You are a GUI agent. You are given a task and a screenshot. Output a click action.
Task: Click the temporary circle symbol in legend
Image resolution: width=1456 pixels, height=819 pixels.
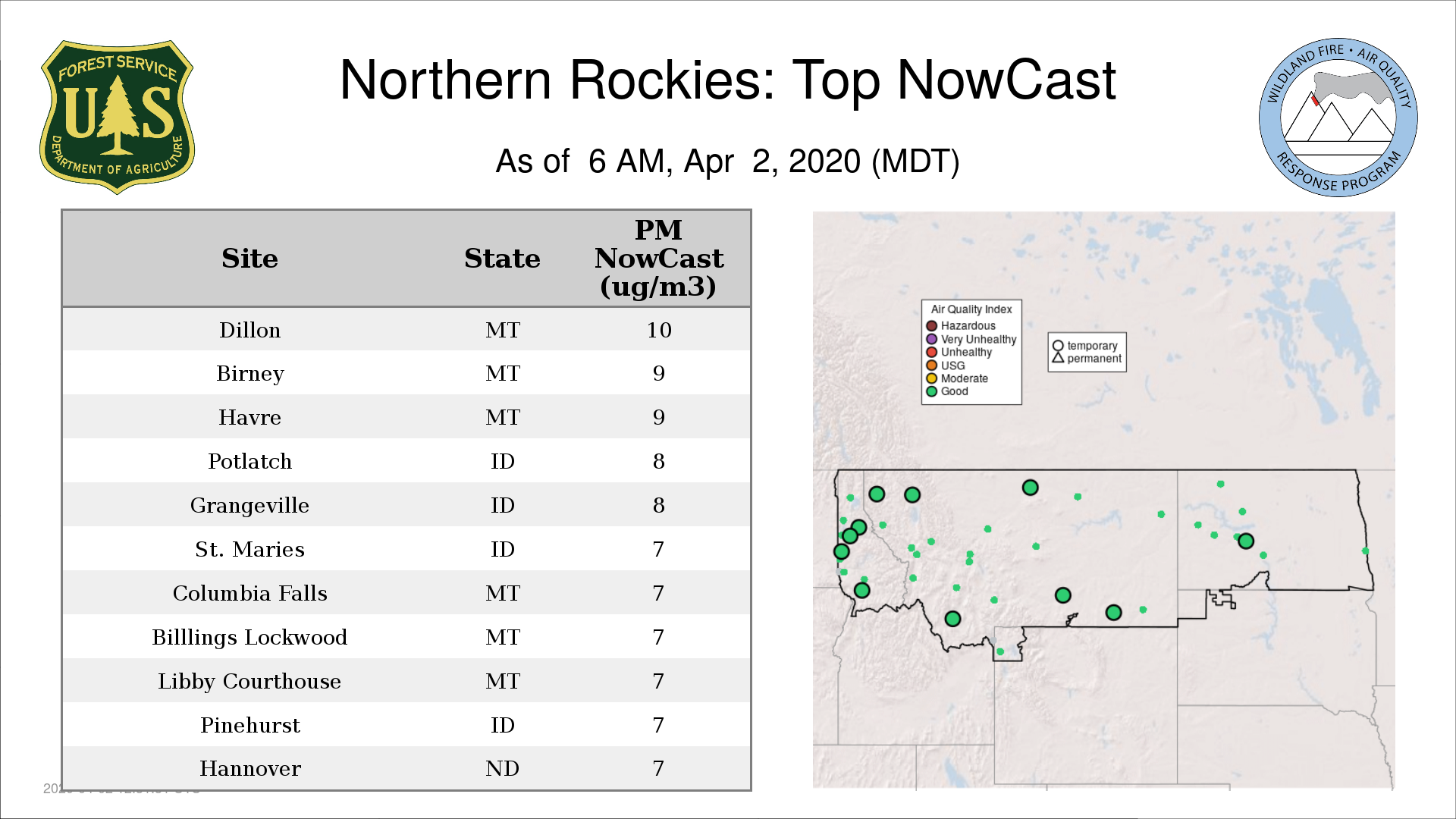click(1058, 346)
